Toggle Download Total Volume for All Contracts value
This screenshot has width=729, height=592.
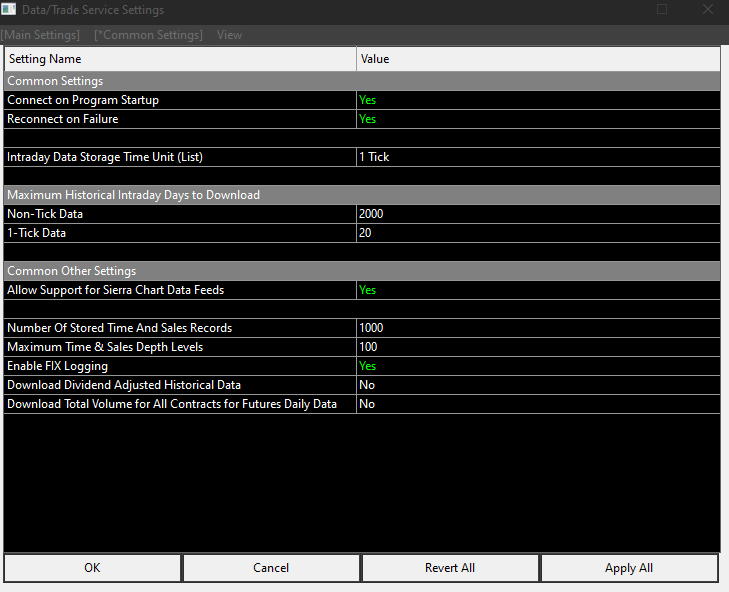(x=538, y=404)
